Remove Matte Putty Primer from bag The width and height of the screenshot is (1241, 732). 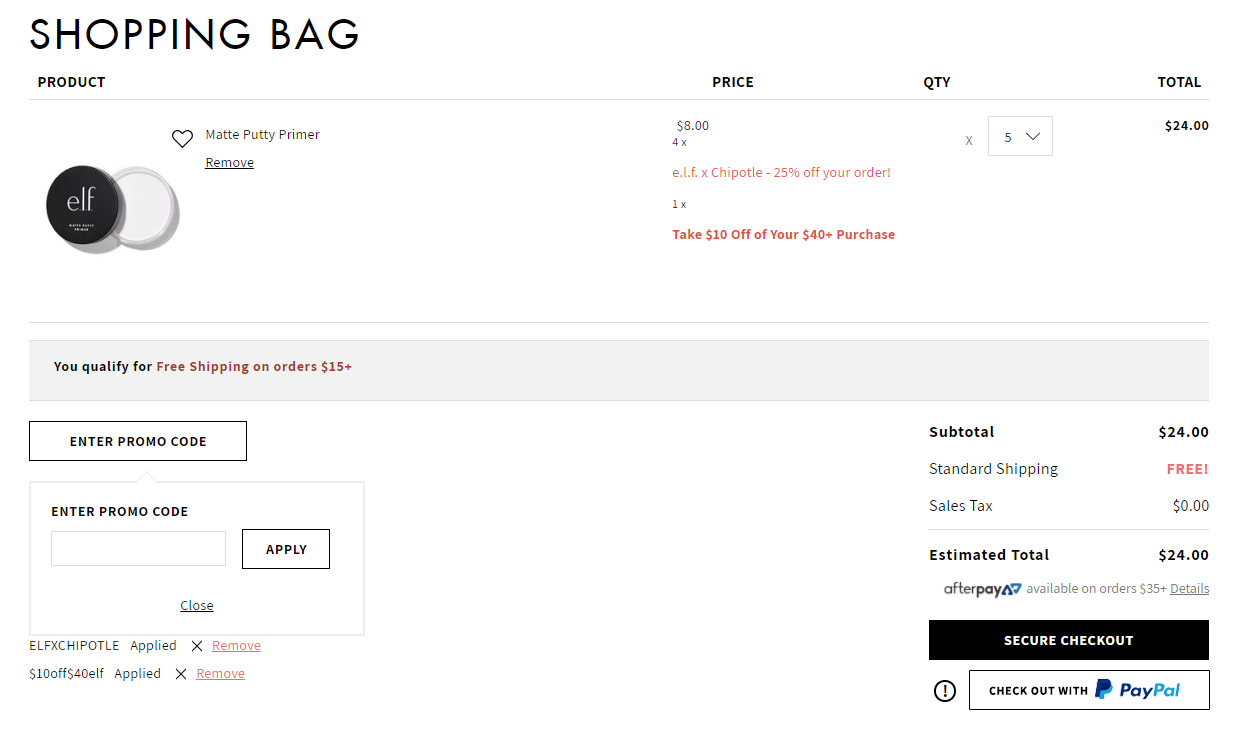pos(230,163)
